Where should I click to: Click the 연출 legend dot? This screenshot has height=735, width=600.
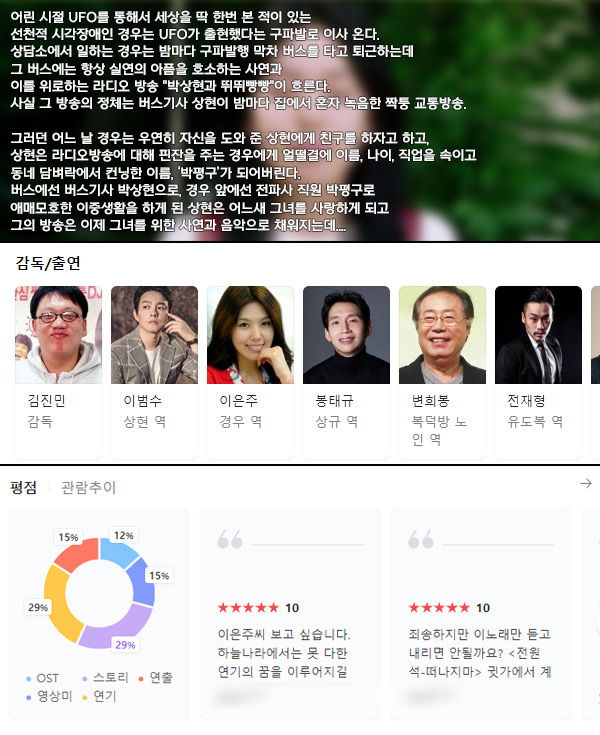[141, 679]
